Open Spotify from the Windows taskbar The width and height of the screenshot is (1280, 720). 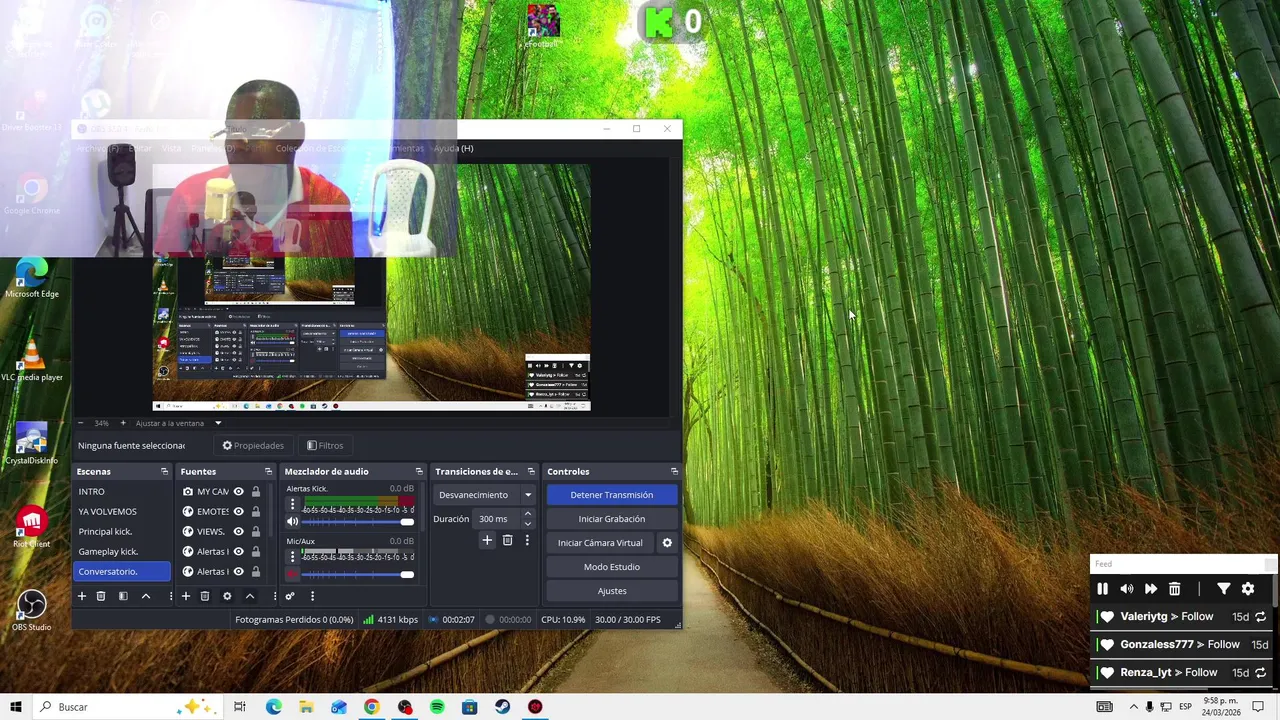(x=437, y=707)
